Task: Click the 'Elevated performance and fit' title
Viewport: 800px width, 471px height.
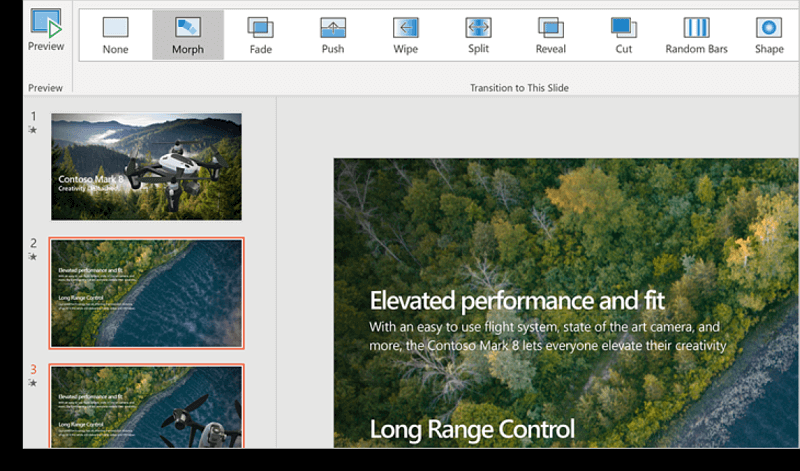Action: pyautogui.click(x=517, y=300)
